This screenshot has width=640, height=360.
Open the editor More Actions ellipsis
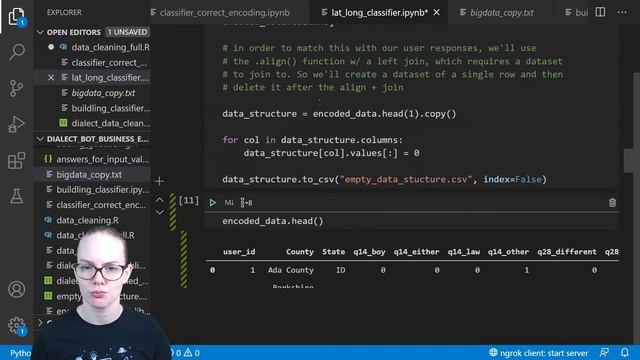pyautogui.click(x=622, y=12)
